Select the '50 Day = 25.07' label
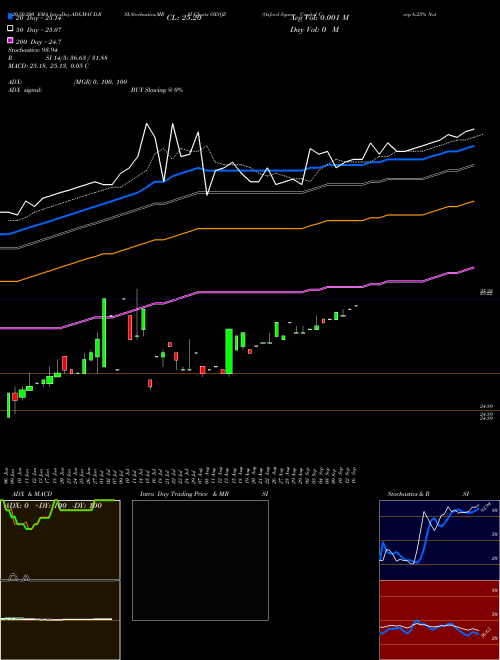The width and height of the screenshot is (500, 660). [x=38, y=30]
